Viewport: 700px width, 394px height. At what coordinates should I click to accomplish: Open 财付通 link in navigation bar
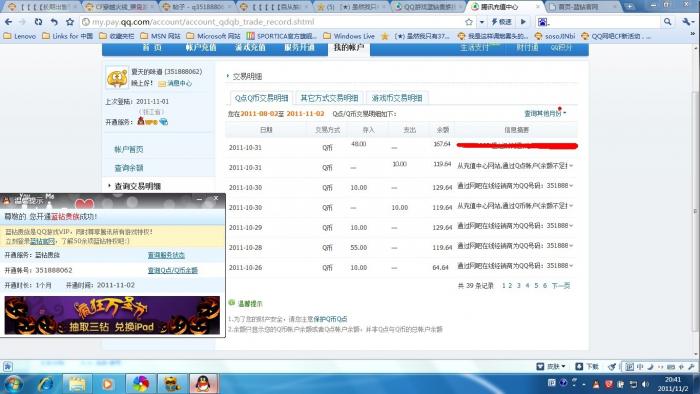point(528,47)
